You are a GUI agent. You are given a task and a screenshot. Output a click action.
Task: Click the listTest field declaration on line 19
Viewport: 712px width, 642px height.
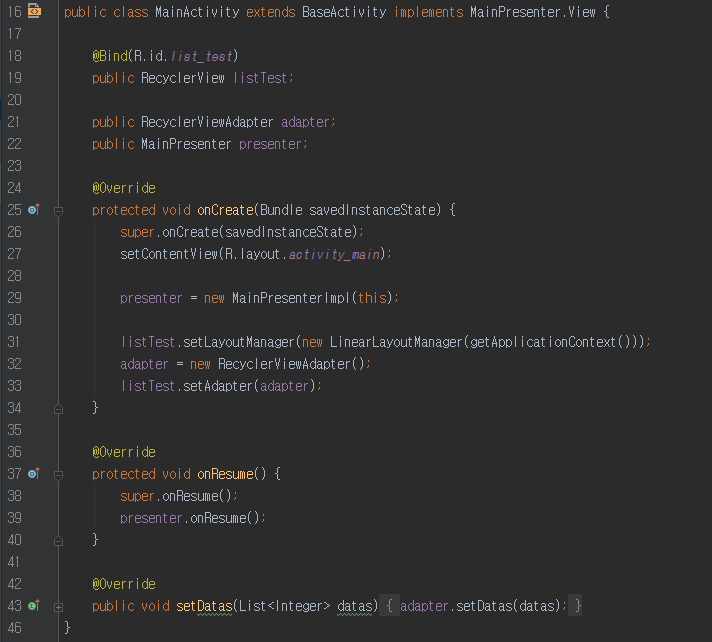[260, 78]
